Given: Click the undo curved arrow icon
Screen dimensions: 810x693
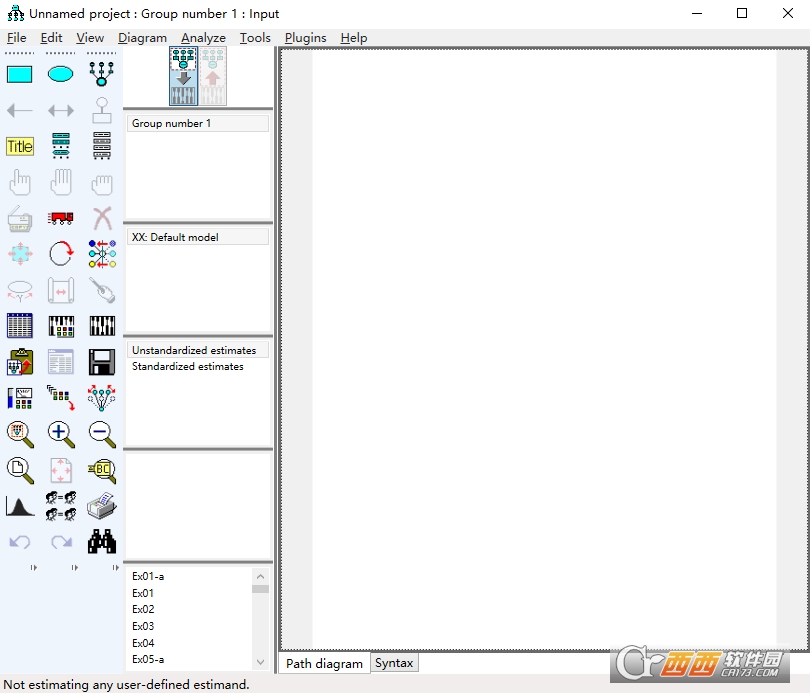Looking at the screenshot, I should pyautogui.click(x=20, y=542).
